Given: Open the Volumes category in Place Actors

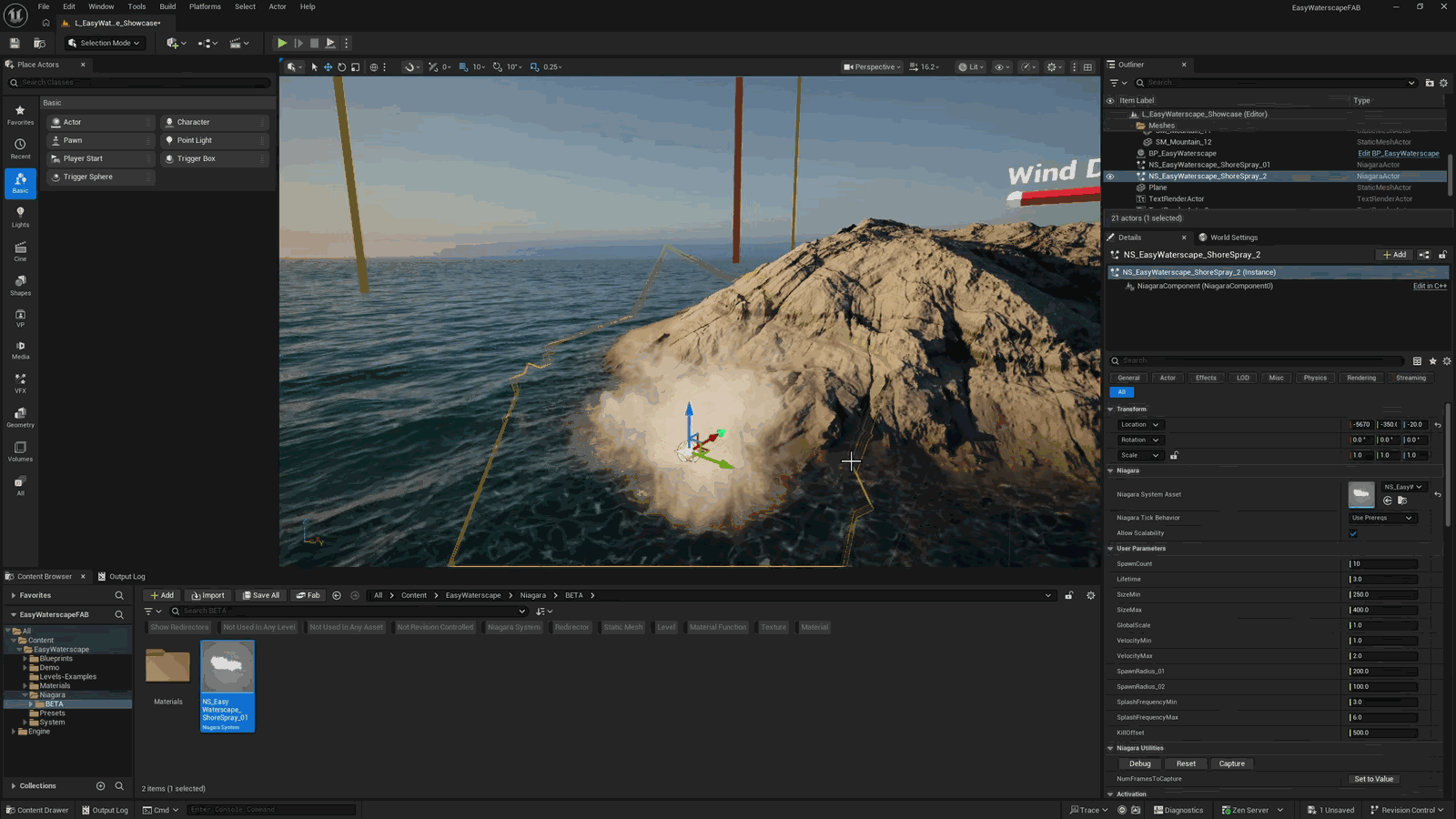Looking at the screenshot, I should tap(20, 451).
